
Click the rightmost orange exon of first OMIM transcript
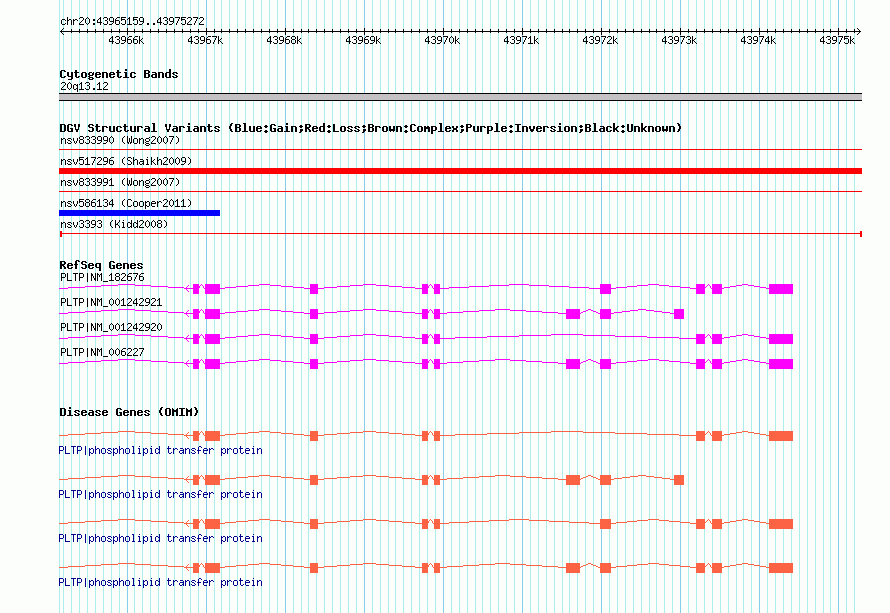click(781, 436)
